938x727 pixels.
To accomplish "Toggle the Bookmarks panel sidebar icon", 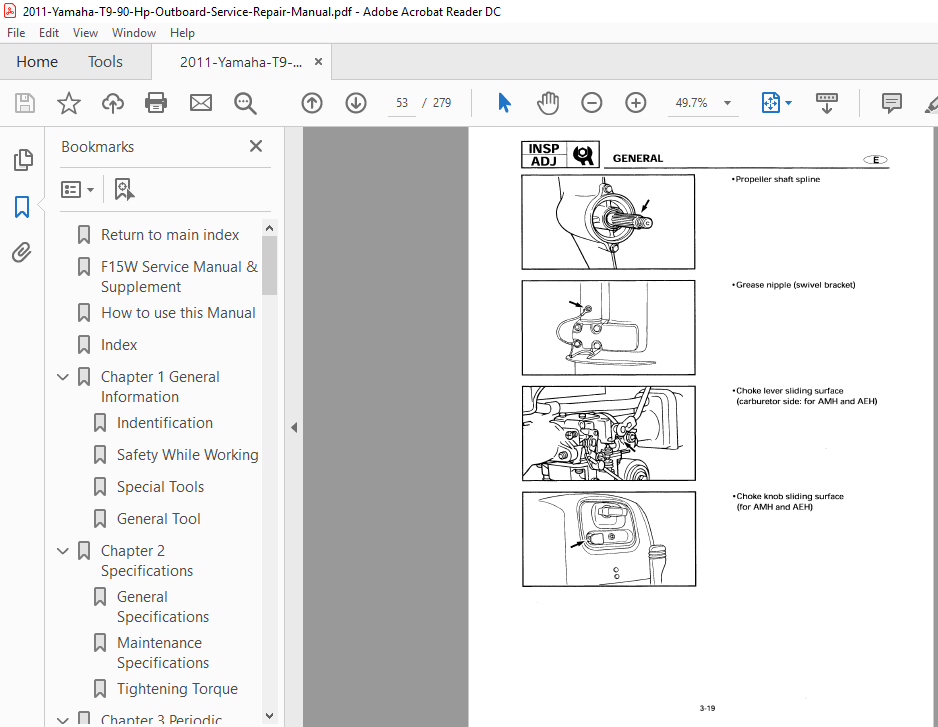I will [x=22, y=207].
